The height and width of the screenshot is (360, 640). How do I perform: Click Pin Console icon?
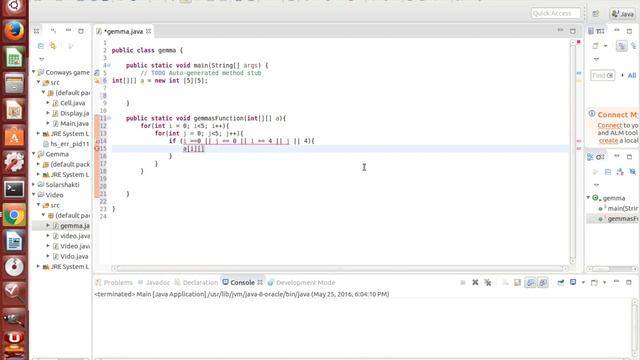561,282
